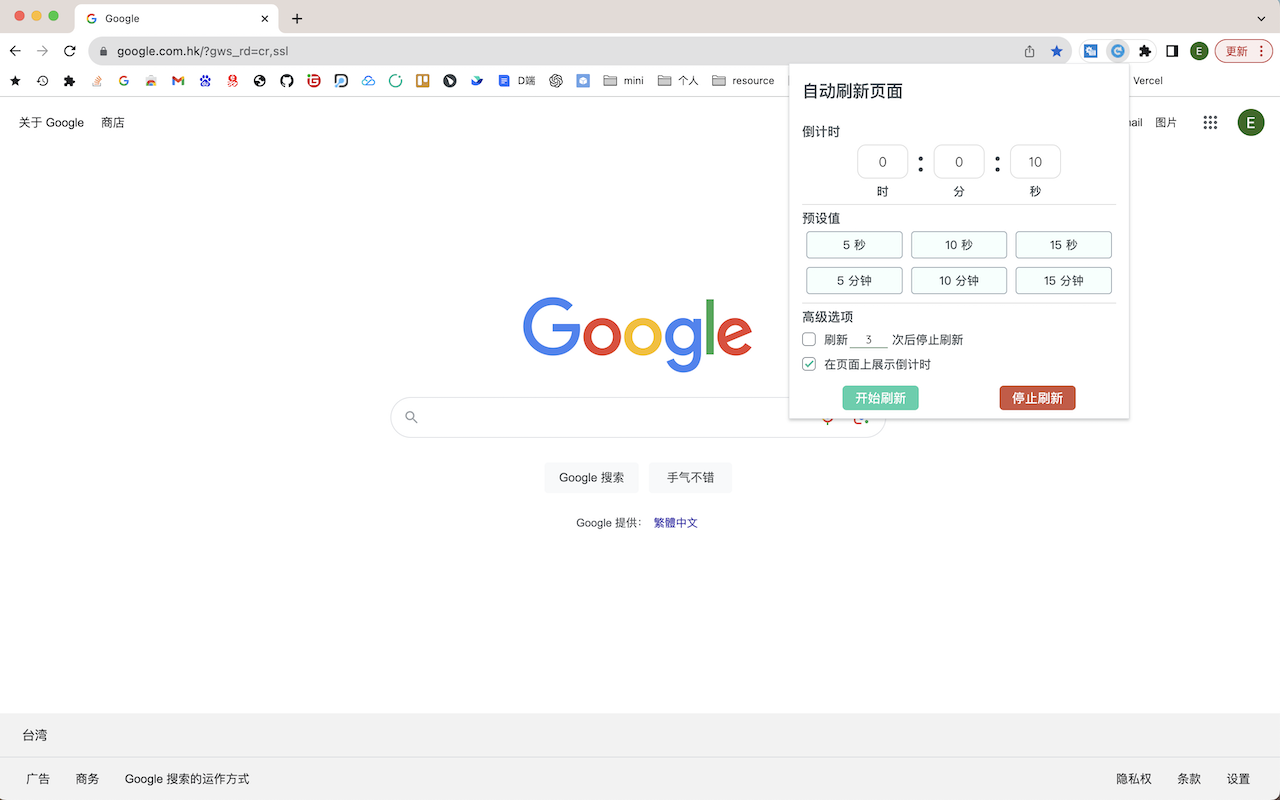Open the blue cloud bookmark icon

pyautogui.click(x=368, y=81)
